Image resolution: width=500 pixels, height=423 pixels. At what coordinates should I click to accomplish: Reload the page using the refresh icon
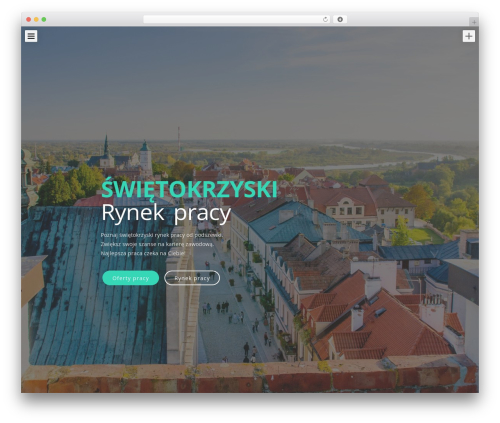point(325,19)
